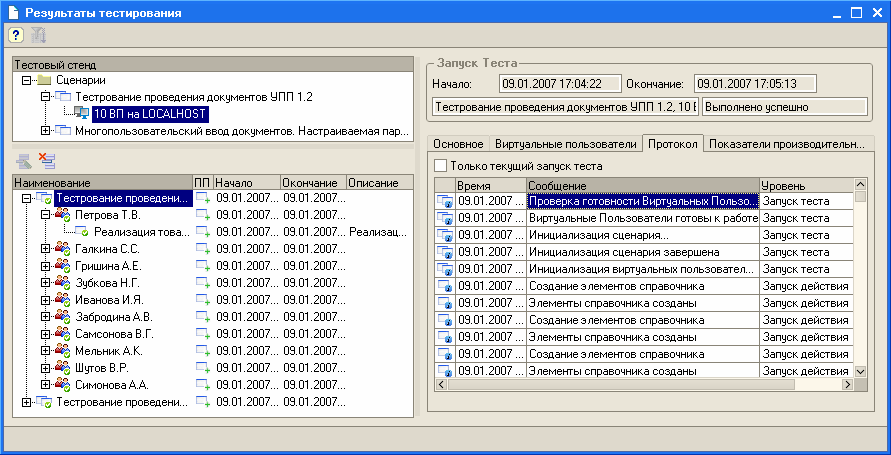Collapse the Петрова Т.В. node

pos(45,215)
